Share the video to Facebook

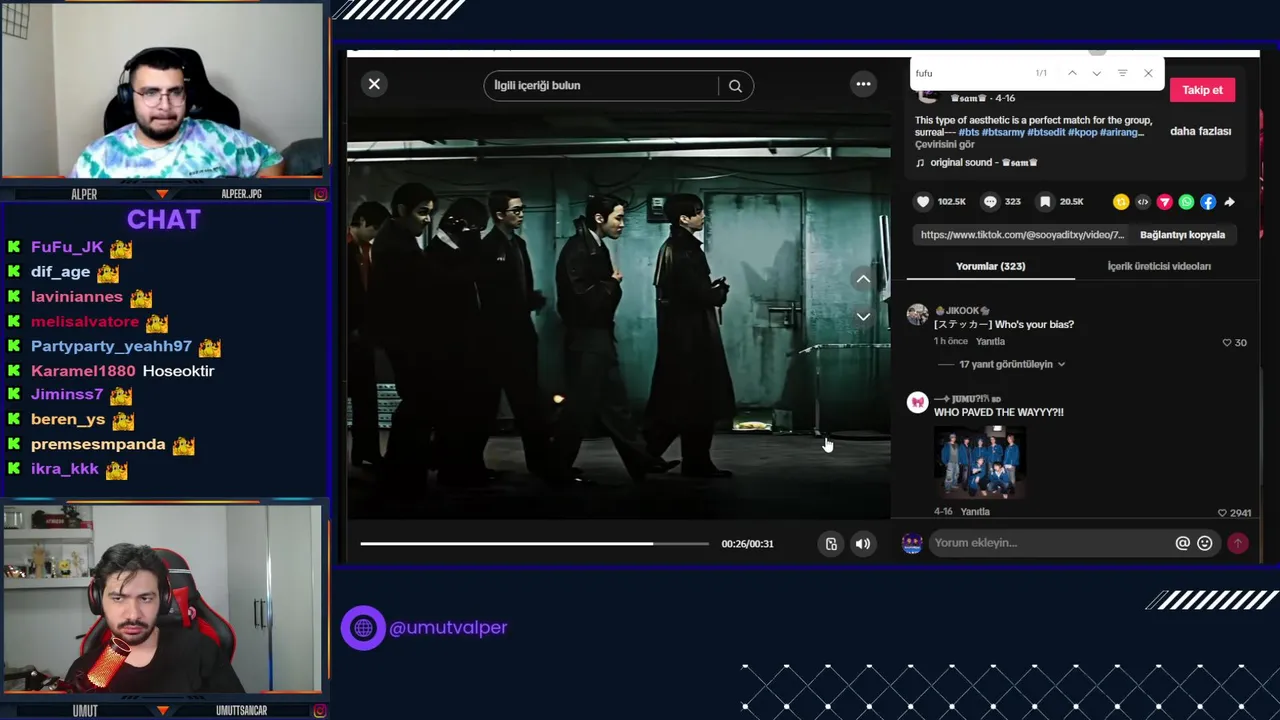(x=1208, y=202)
